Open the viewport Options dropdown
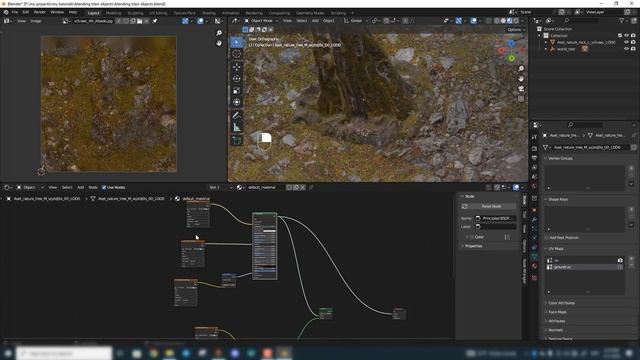The height and width of the screenshot is (360, 640). click(516, 30)
